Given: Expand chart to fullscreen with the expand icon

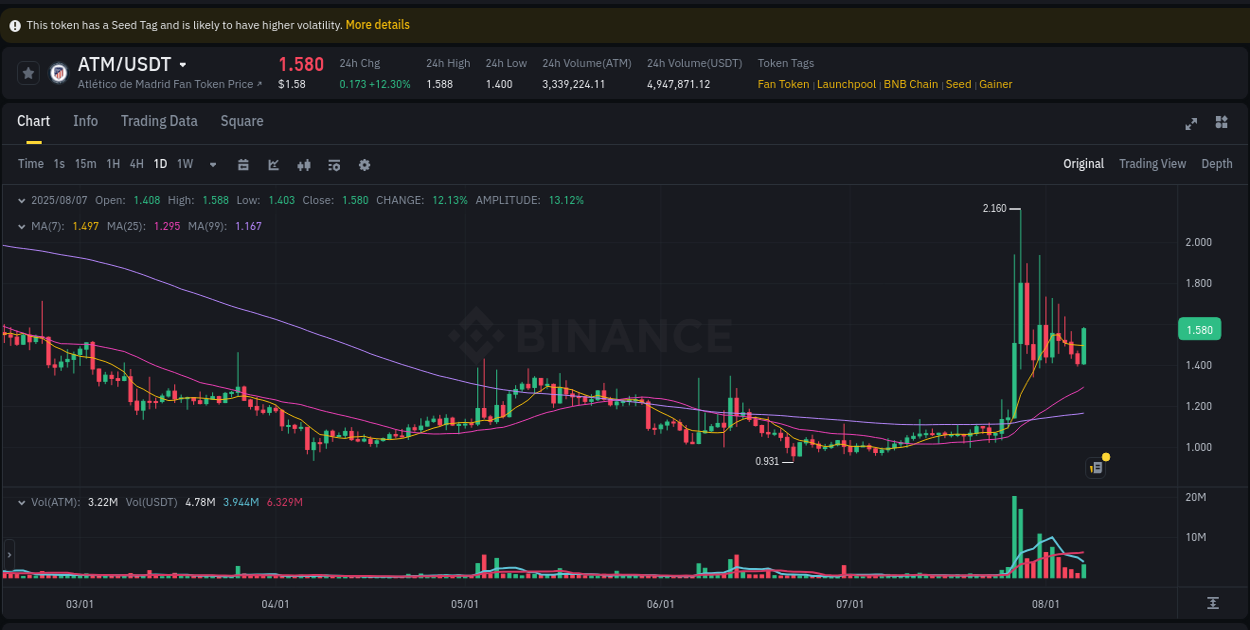Looking at the screenshot, I should pos(1191,123).
